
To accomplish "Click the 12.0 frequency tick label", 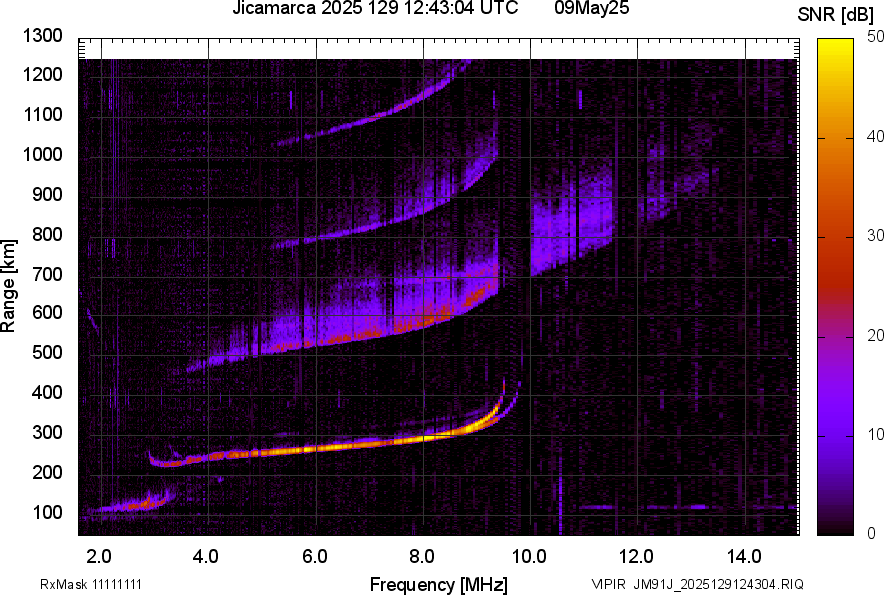I will 636,557.
